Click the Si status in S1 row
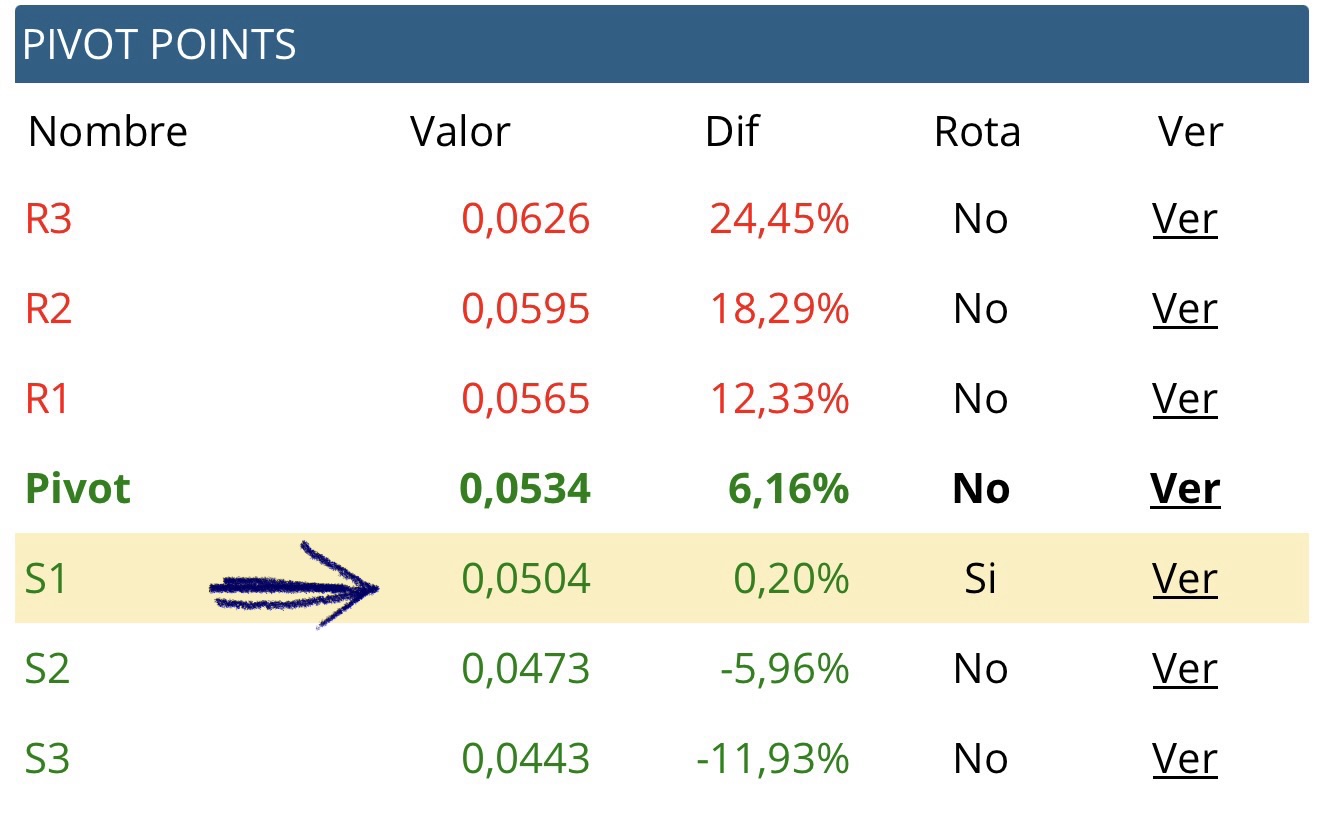This screenshot has width=1320, height=831. pos(980,579)
